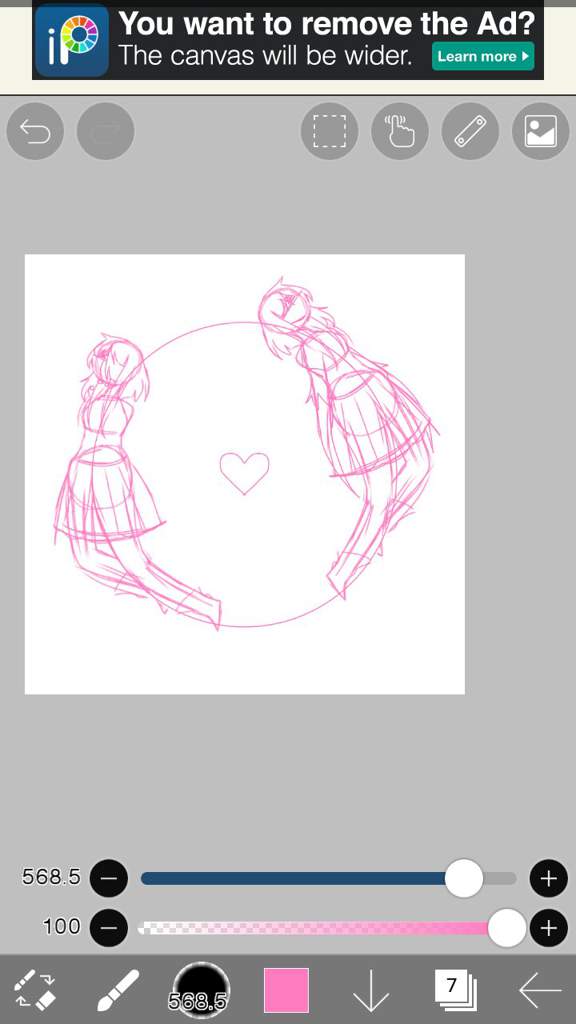Collapse the toolbar with the down arrow
This screenshot has height=1024, width=576.
[371, 990]
